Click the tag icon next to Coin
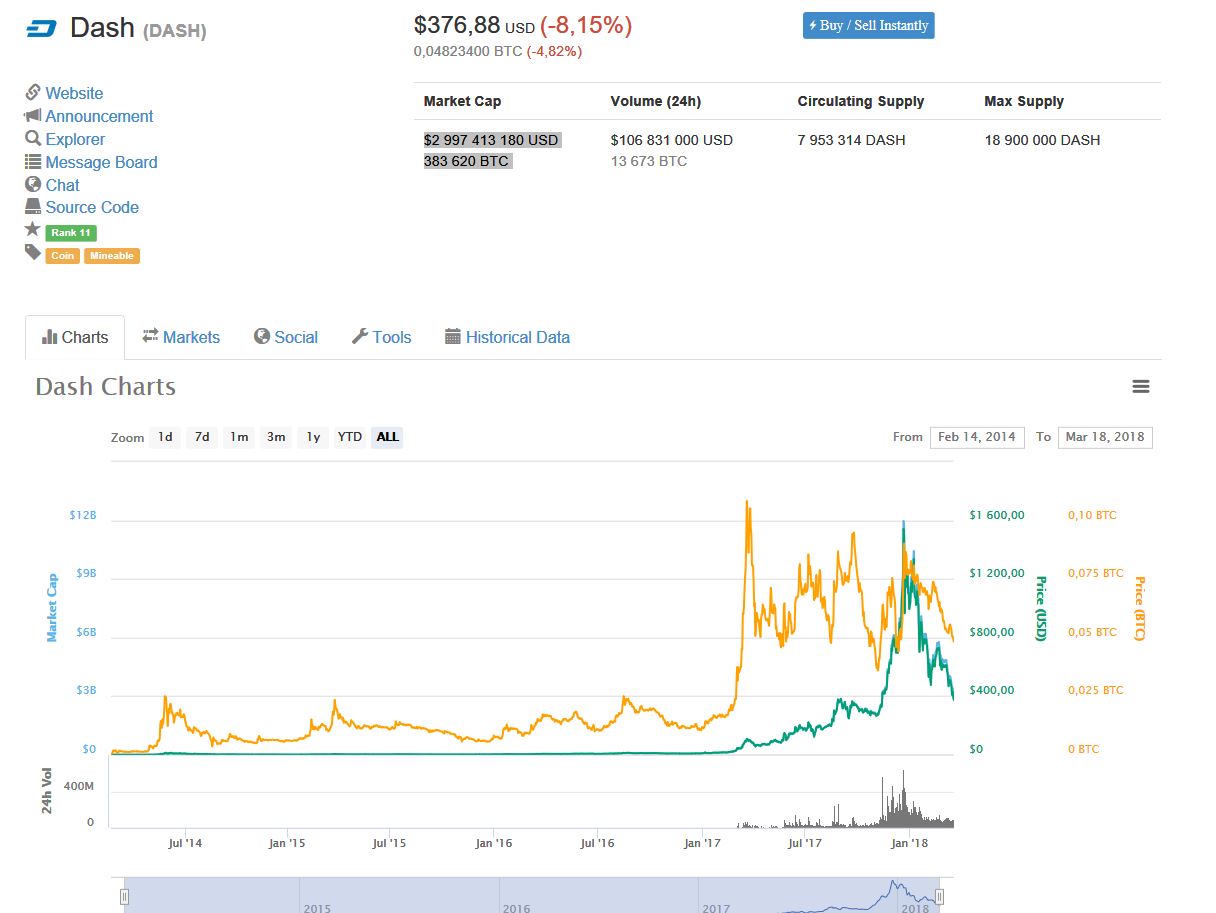The width and height of the screenshot is (1216, 913). click(x=33, y=253)
